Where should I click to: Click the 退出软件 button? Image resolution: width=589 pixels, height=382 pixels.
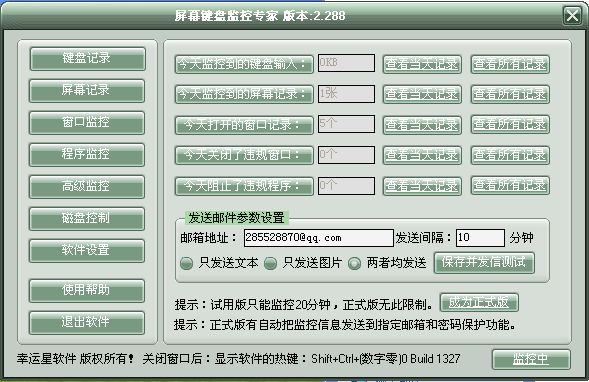(87, 322)
